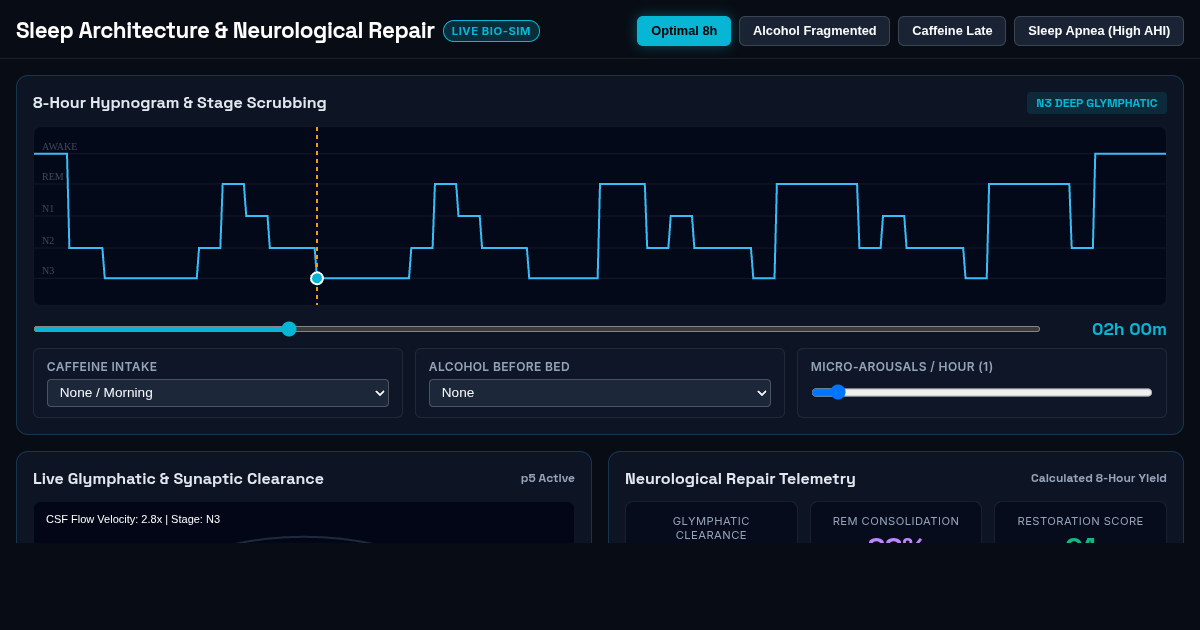The height and width of the screenshot is (630, 1200).
Task: Click the Neurological Repair Telemetry heading
Action: pos(740,479)
